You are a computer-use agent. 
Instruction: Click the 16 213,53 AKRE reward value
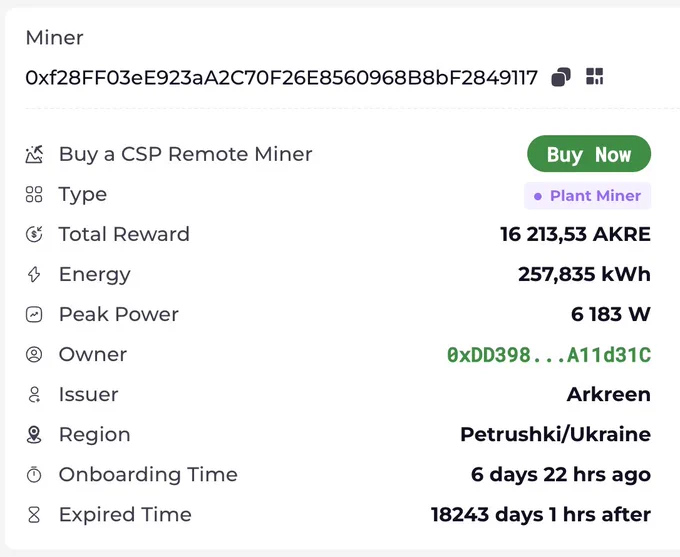[575, 234]
